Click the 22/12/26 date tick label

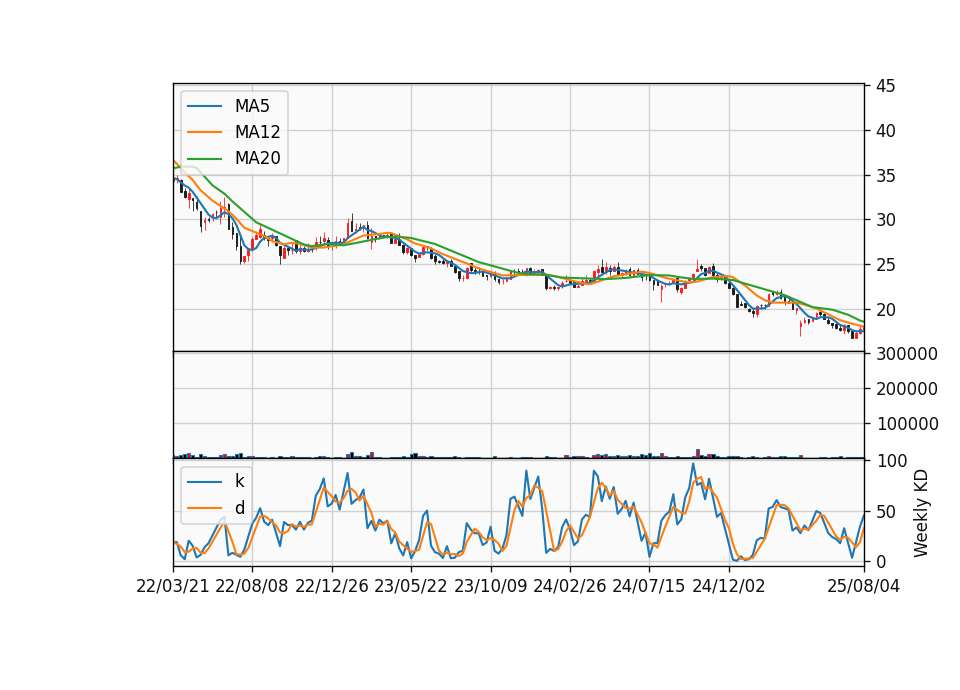pyautogui.click(x=332, y=586)
